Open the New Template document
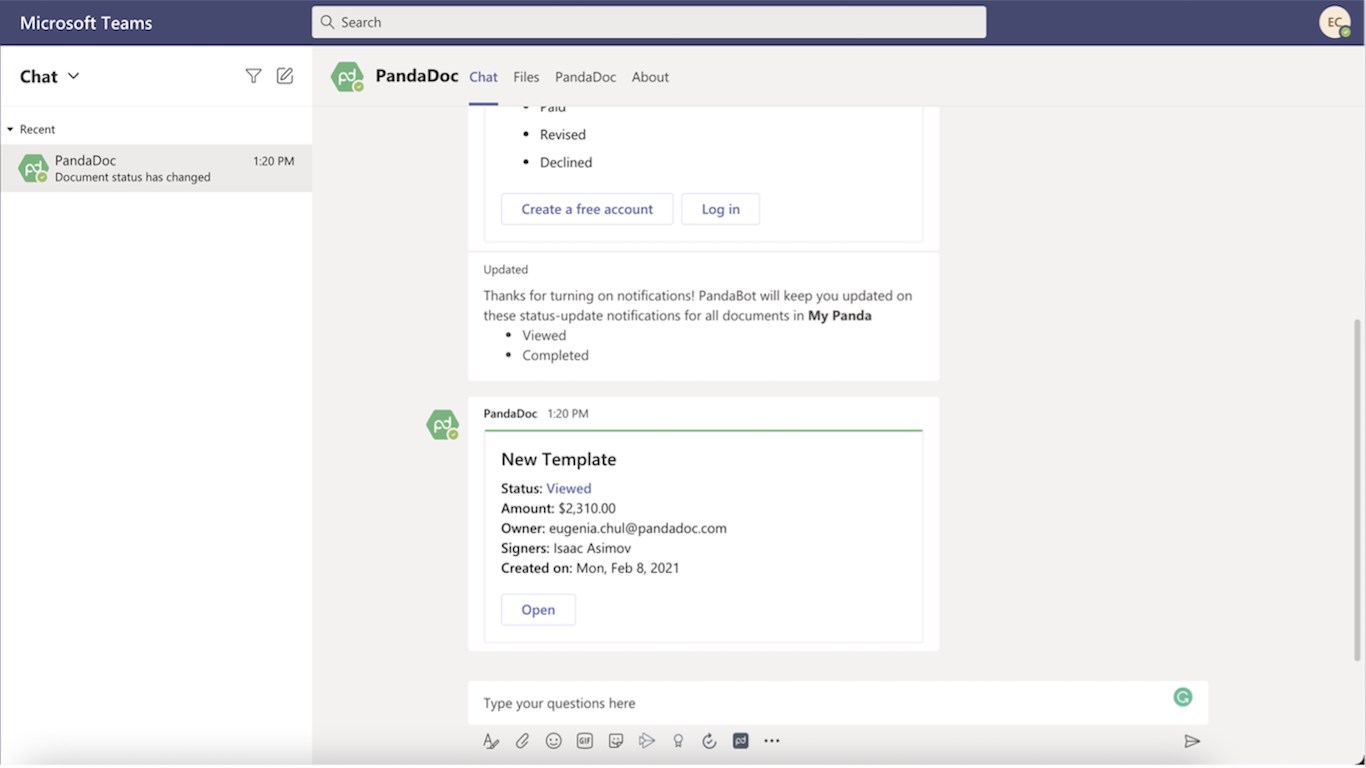Screen dimensions: 1366x768 click(538, 610)
